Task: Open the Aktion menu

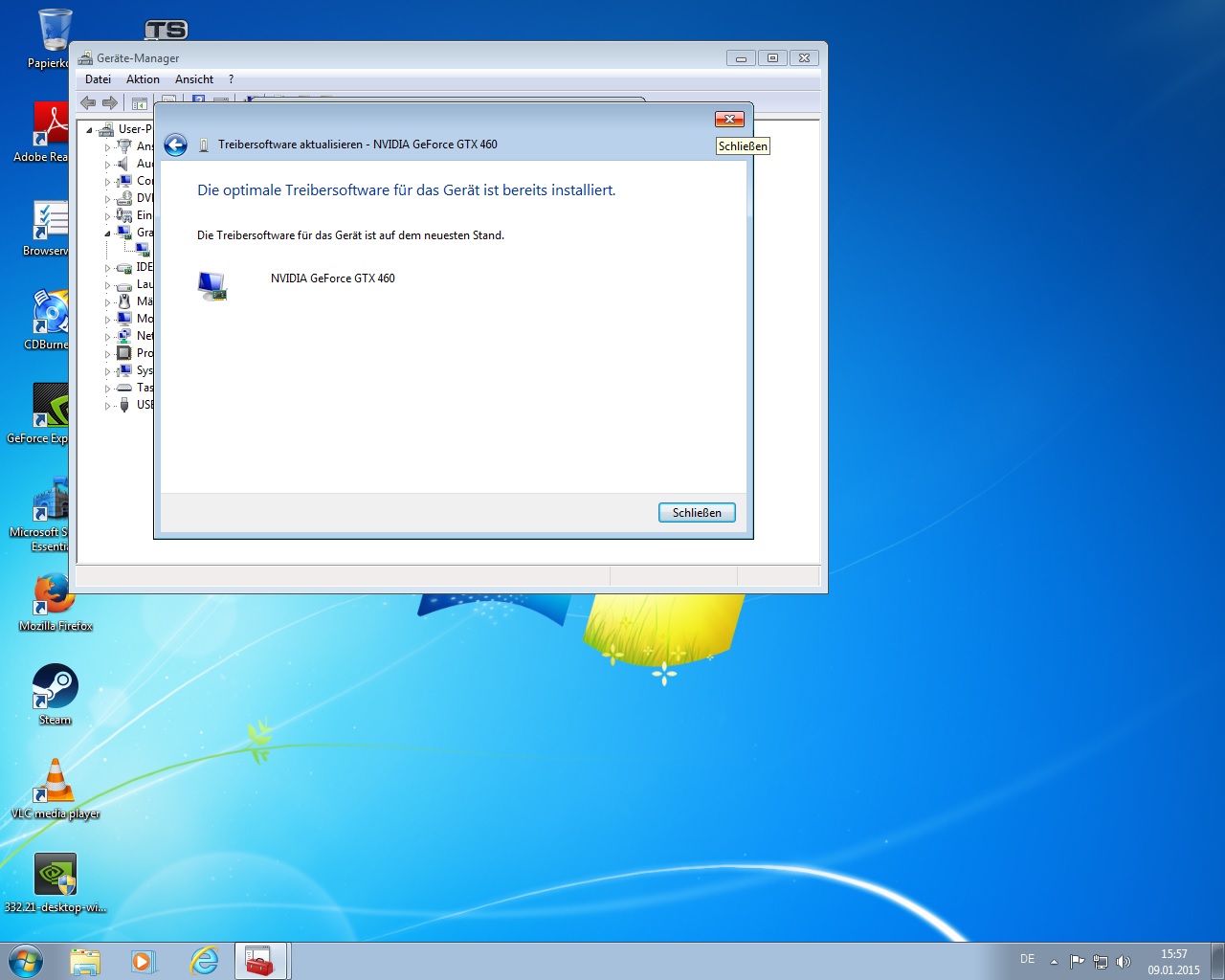Action: tap(143, 79)
